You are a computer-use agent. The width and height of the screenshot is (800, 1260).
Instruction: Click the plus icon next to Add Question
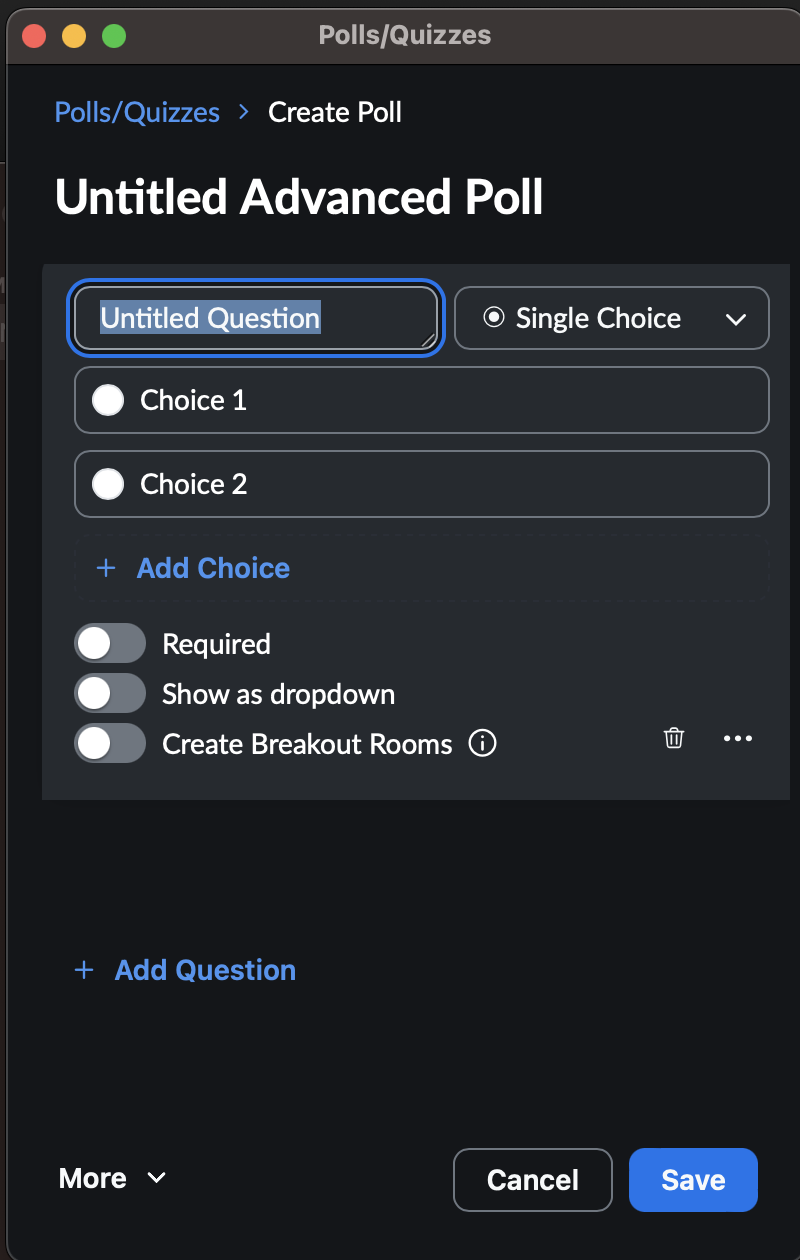[x=83, y=969]
